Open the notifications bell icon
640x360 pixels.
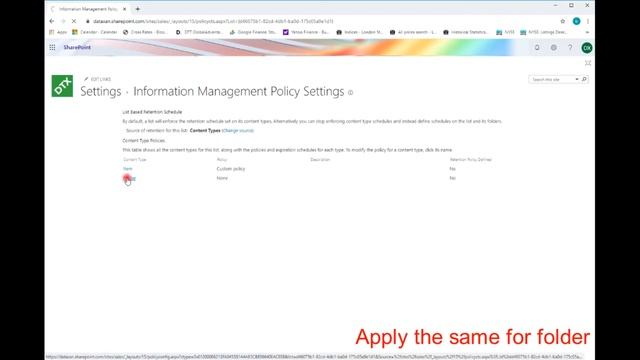pos(537,48)
